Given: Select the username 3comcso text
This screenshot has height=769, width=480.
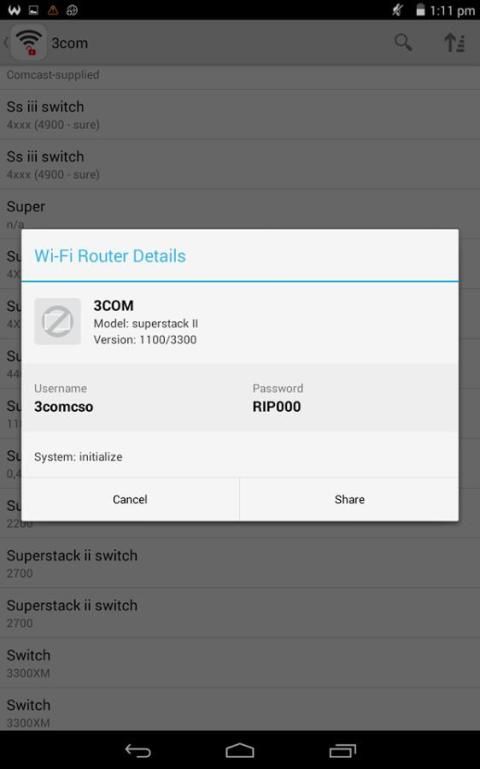Looking at the screenshot, I should [x=64, y=407].
